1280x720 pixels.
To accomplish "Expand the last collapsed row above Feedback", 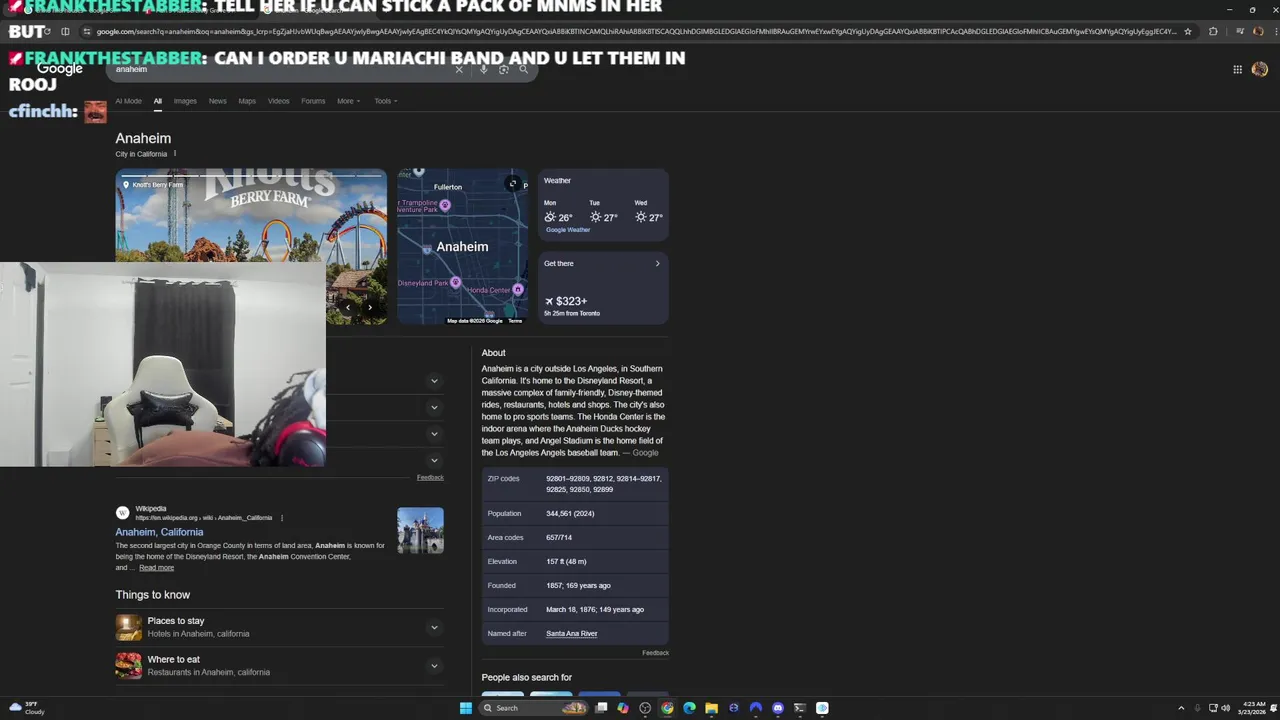I will point(434,460).
